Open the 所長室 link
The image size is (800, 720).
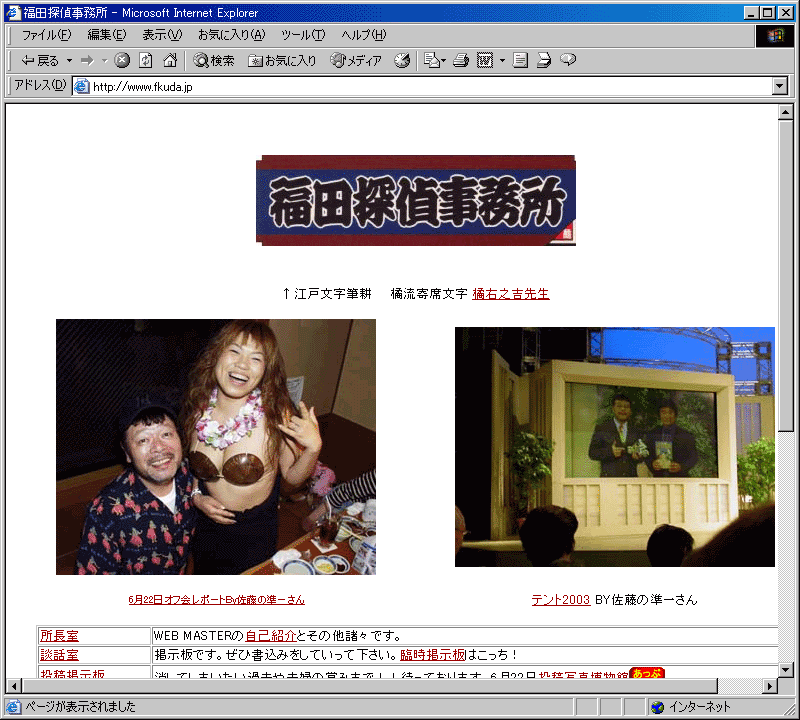60,636
